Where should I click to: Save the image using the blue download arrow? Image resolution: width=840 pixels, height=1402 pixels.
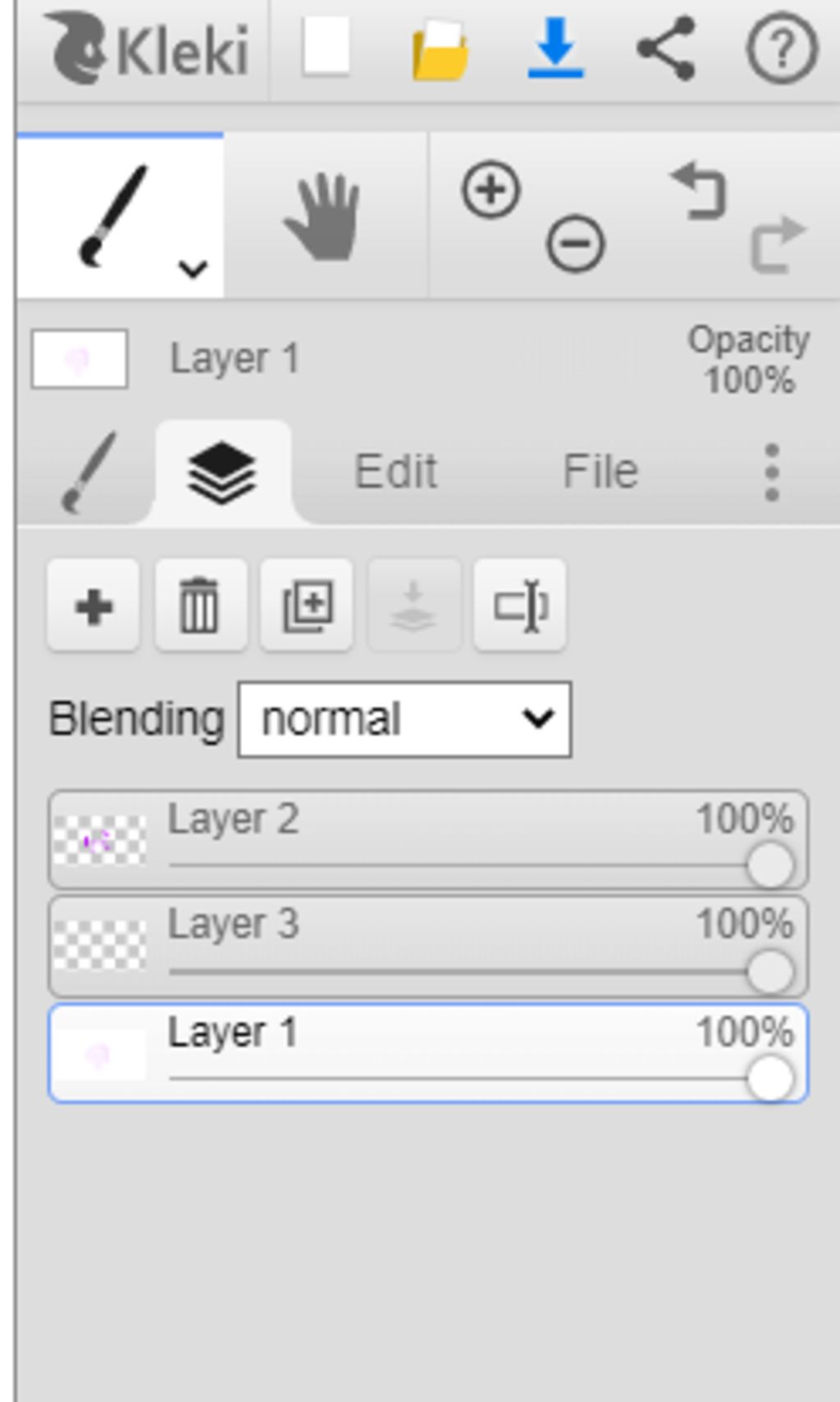(x=555, y=49)
